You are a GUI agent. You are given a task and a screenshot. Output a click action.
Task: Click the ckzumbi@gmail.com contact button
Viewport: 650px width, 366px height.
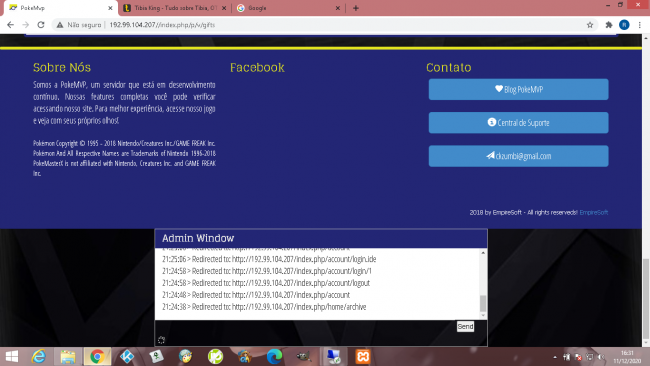pos(518,156)
